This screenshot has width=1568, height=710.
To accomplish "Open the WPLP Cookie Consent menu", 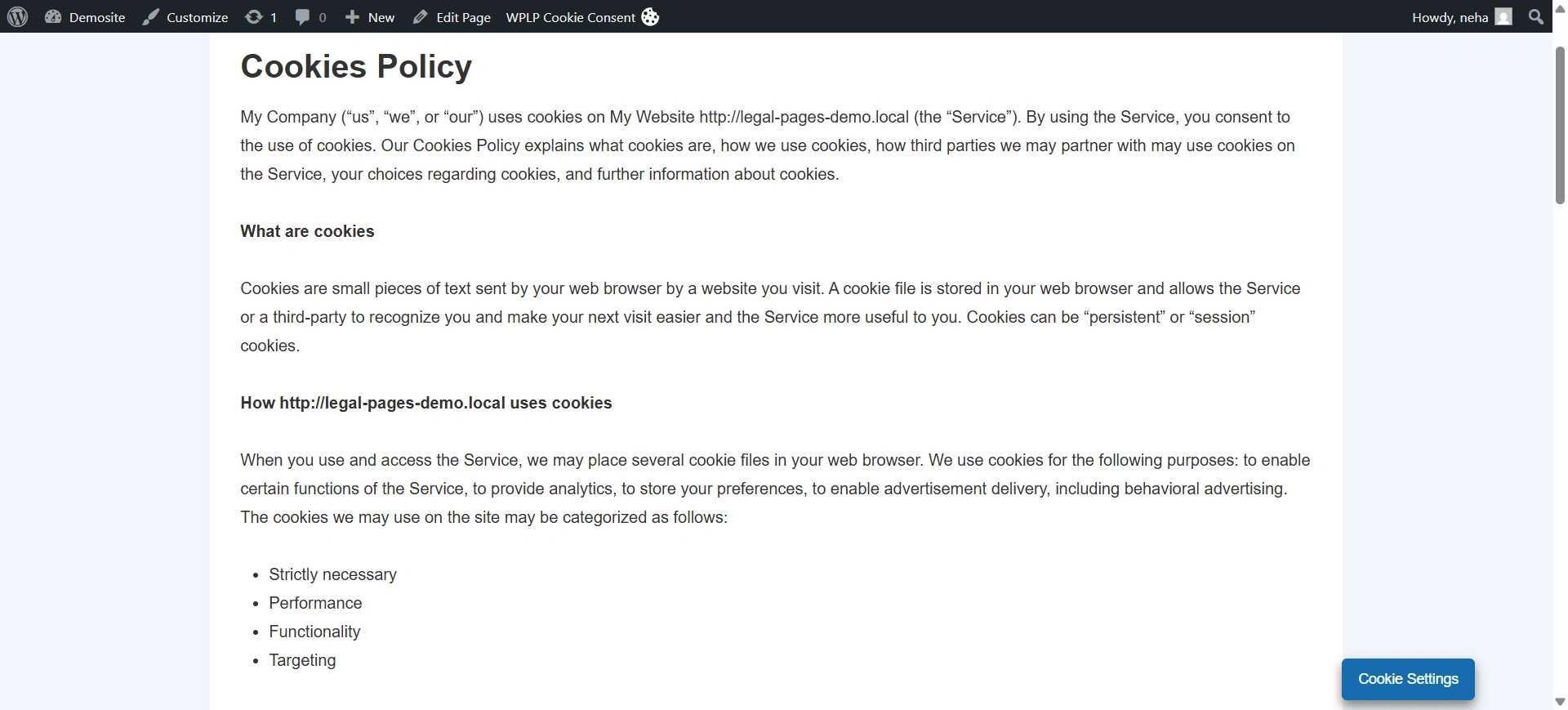I will 570,16.
